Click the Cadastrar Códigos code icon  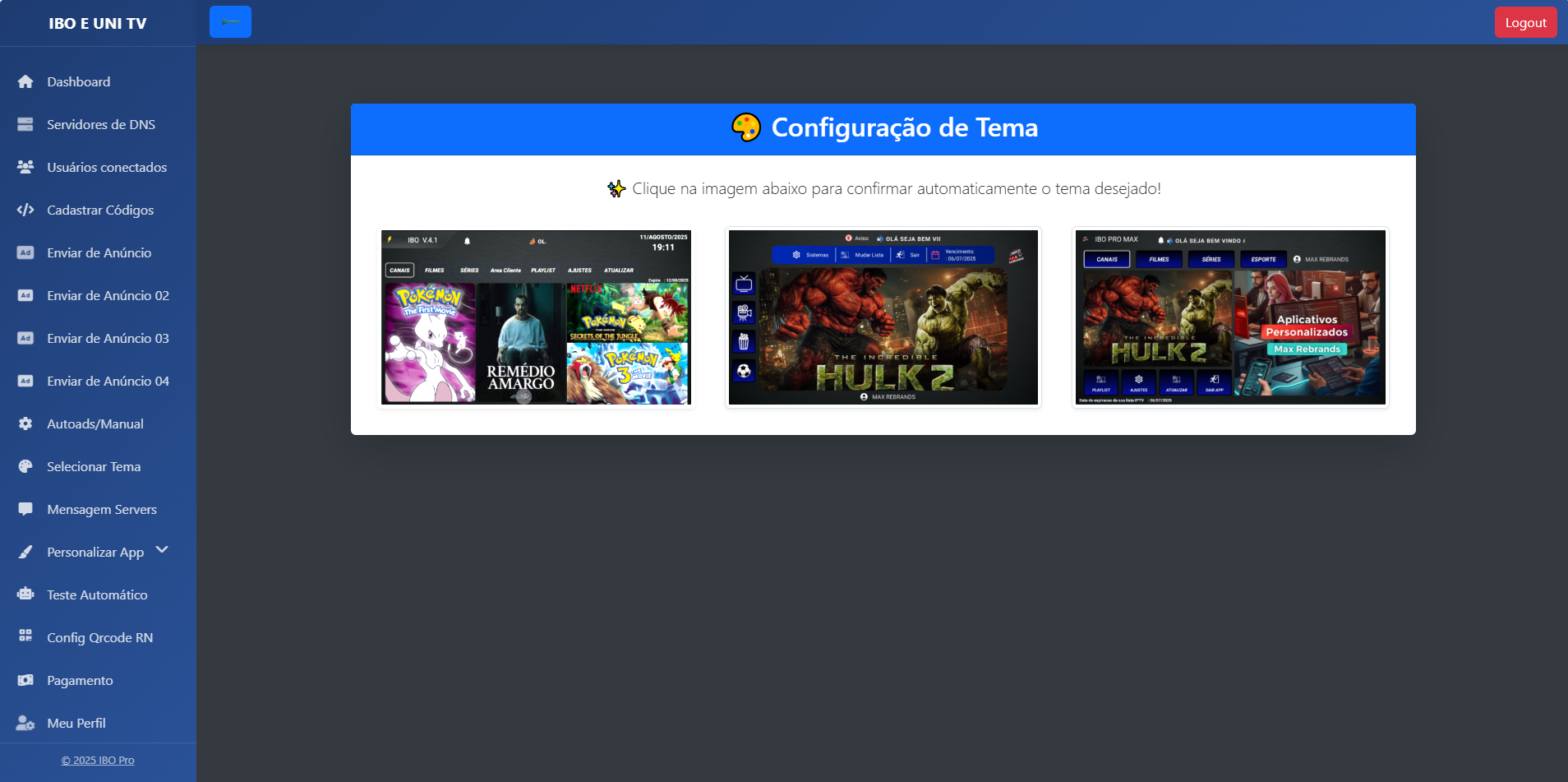25,210
